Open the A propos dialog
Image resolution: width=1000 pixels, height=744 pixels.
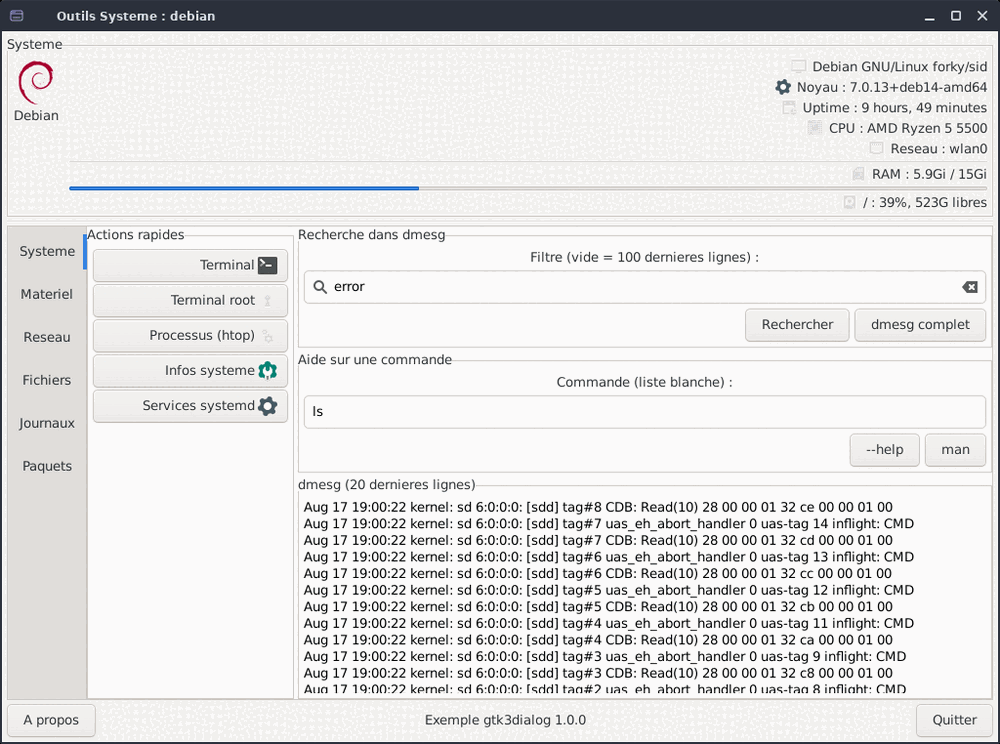(x=51, y=720)
